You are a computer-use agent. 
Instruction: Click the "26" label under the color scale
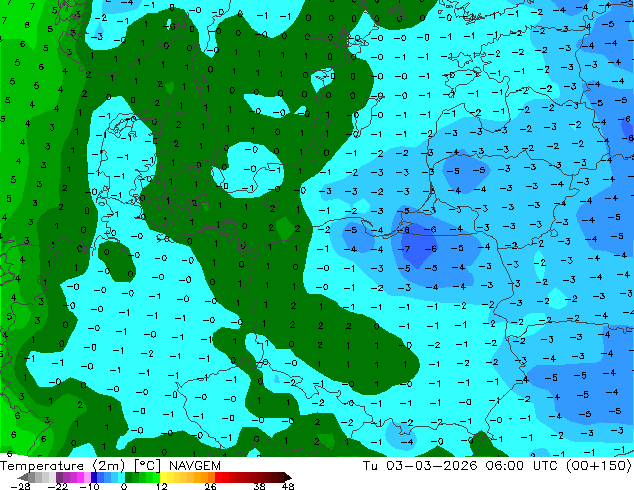click(x=210, y=486)
